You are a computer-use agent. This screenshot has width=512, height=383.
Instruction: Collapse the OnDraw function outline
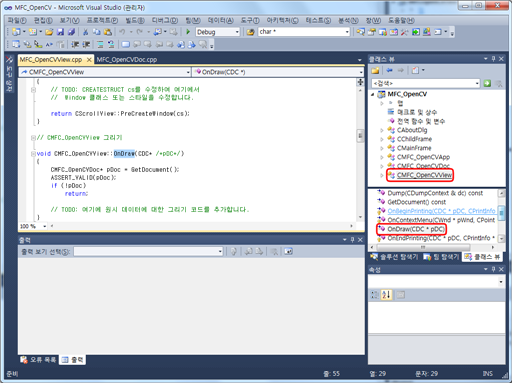click(33, 154)
